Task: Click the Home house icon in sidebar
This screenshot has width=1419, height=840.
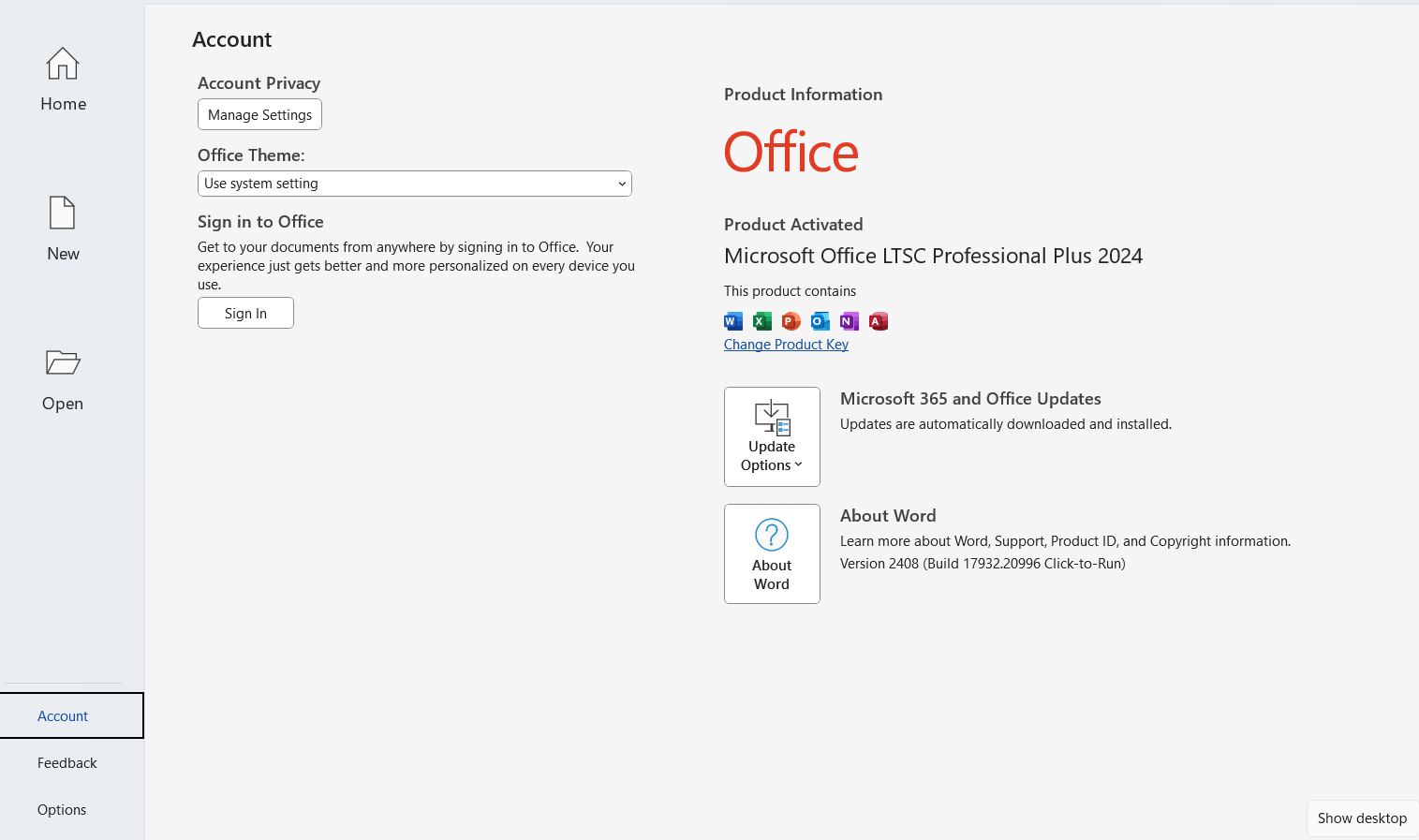Action: pos(63,64)
